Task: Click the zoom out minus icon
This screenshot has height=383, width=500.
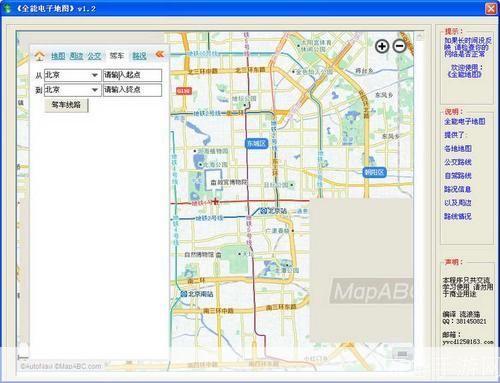Action: pyautogui.click(x=399, y=46)
